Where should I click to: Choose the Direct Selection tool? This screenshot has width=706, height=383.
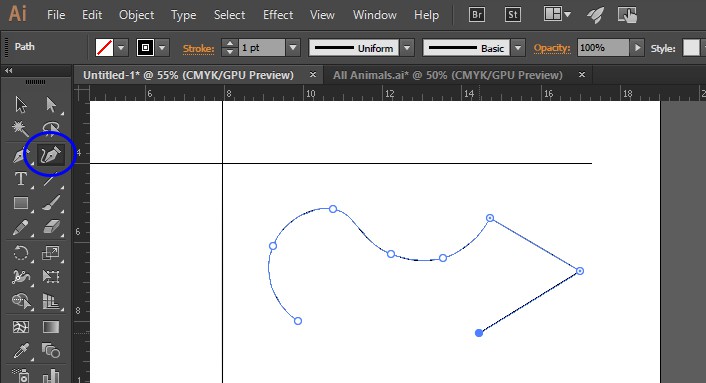[x=51, y=105]
